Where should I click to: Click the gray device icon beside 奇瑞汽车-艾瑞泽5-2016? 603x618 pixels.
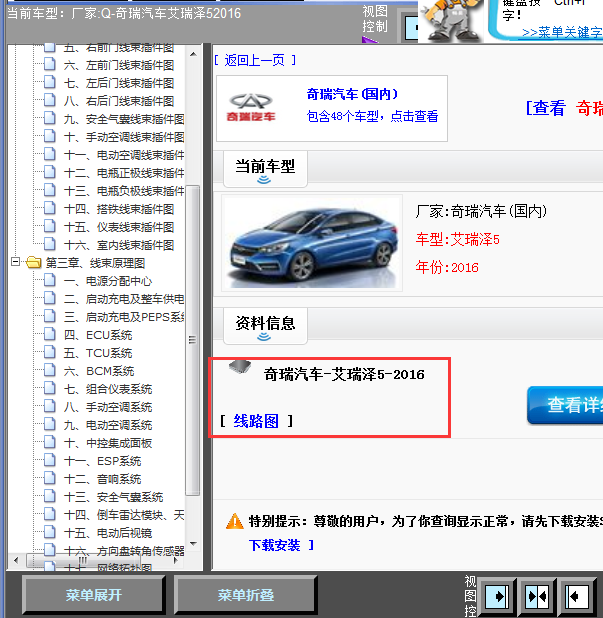coord(240,367)
